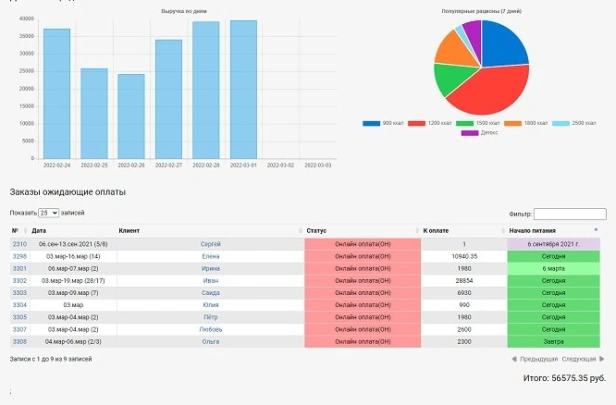Go to Предыдущая page
Screen dimensions: 616x405
click(535, 359)
